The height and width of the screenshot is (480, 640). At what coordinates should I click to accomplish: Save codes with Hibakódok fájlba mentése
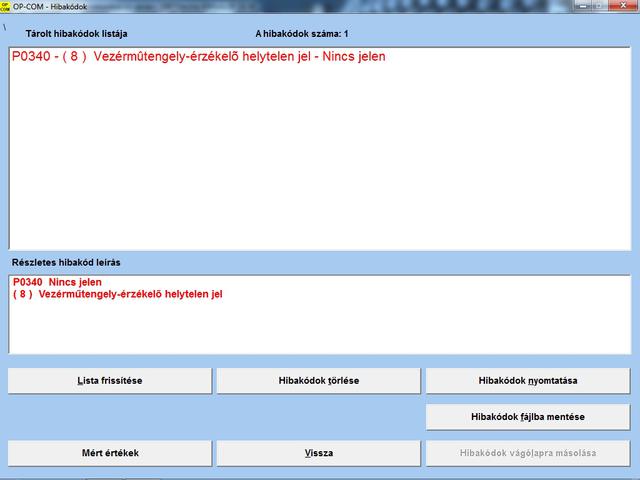[528, 417]
